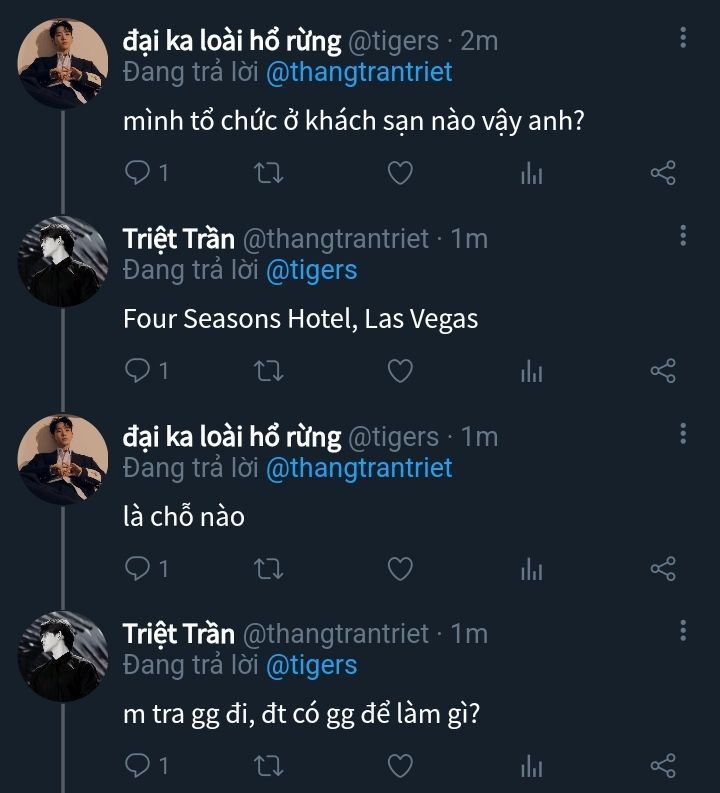Open @tigers mention in 'Four Seasons' reply

pos(311,270)
